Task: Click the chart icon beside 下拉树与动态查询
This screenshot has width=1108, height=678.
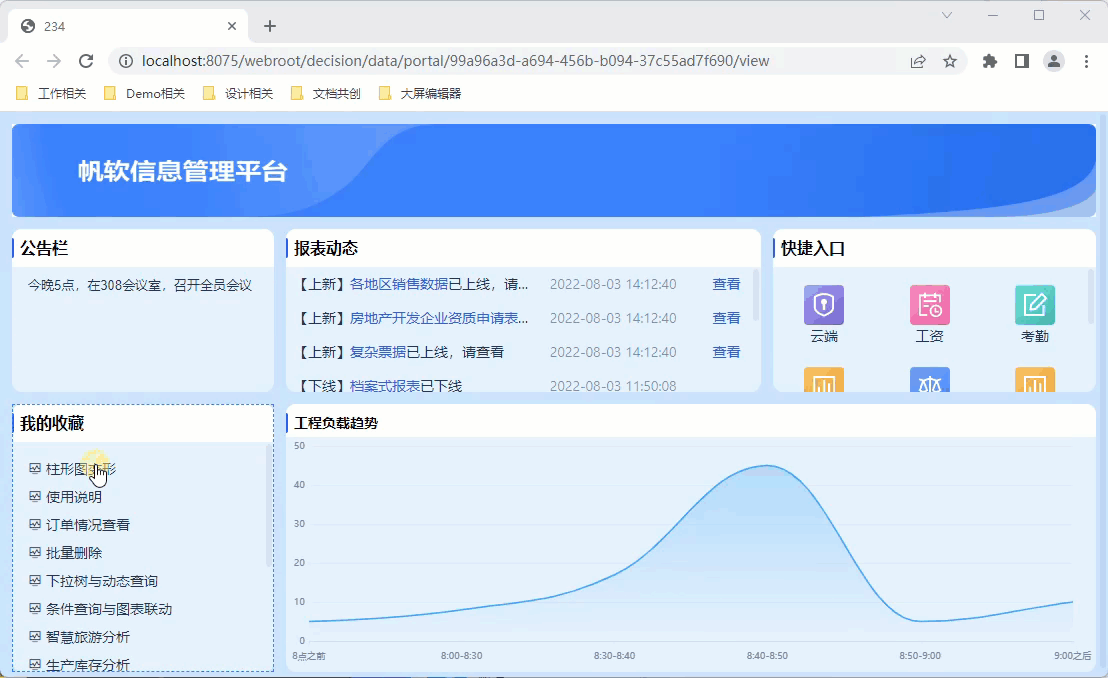Action: pyautogui.click(x=35, y=580)
